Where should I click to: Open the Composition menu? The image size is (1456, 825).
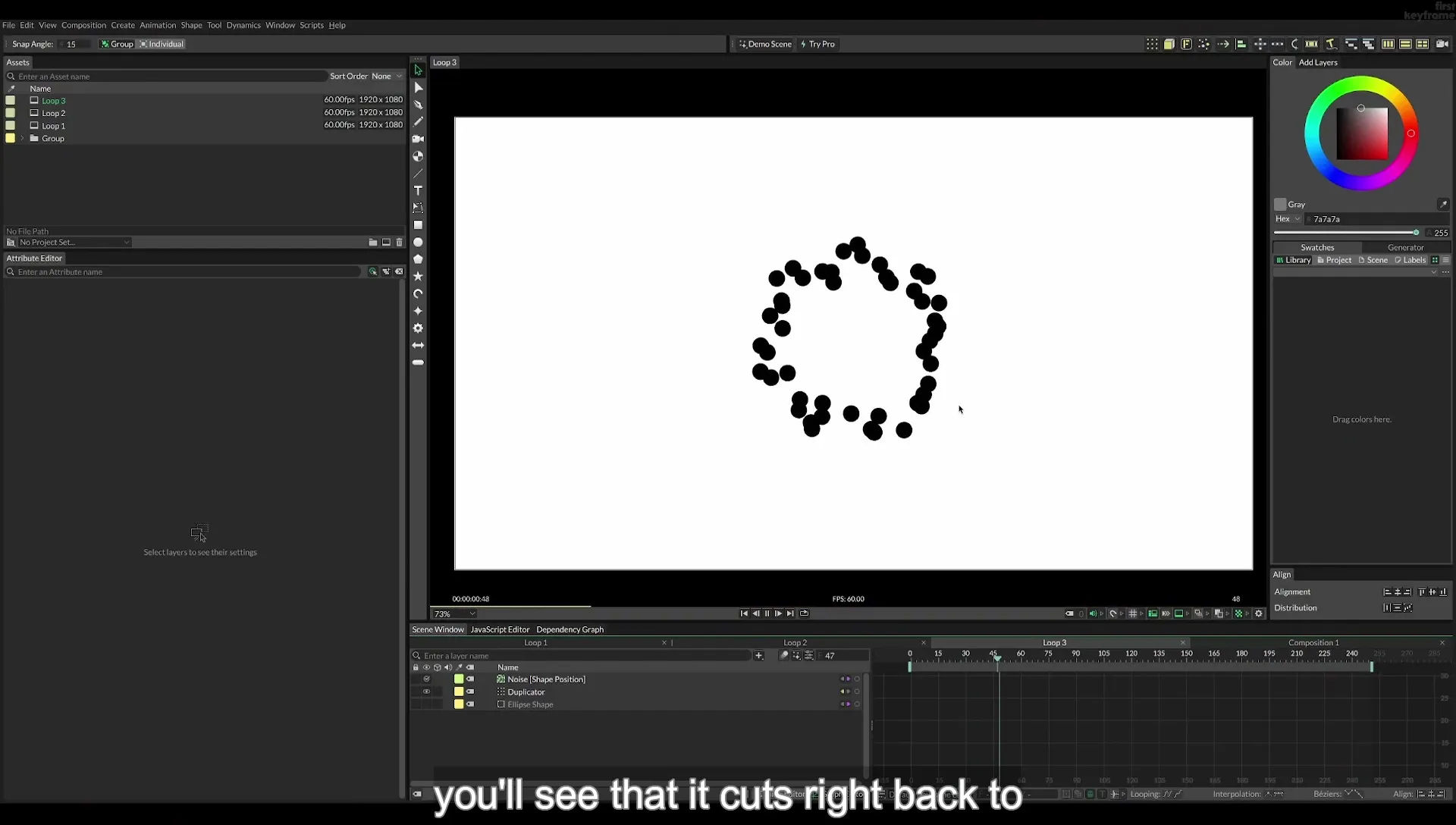click(x=83, y=25)
